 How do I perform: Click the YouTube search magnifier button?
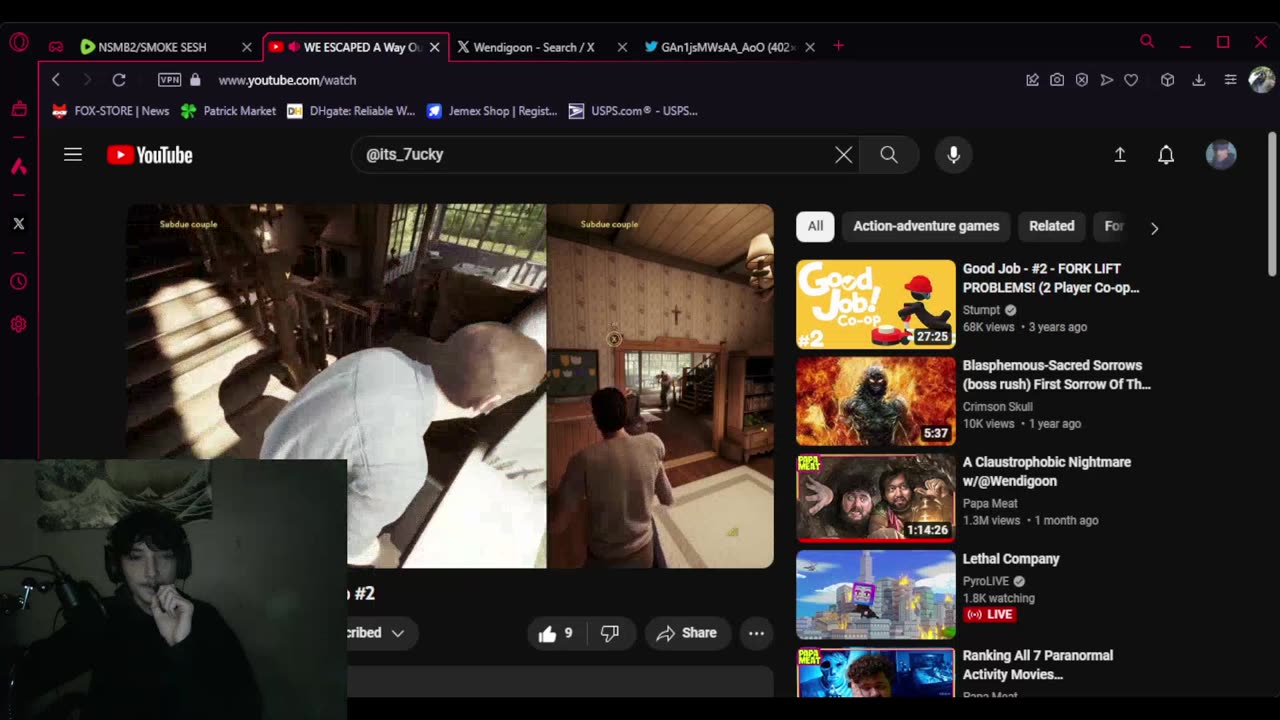[889, 155]
